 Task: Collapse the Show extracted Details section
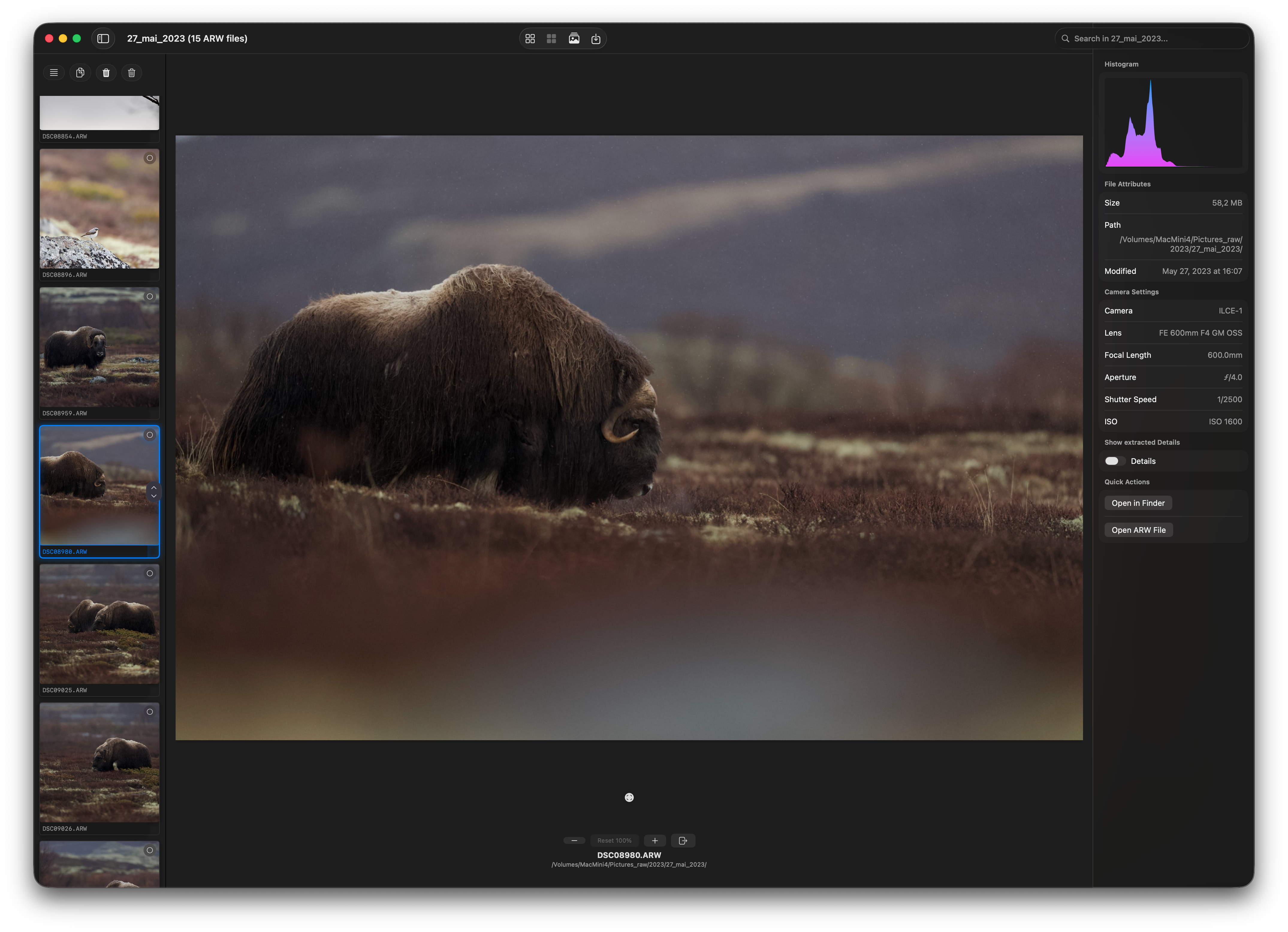(1141, 442)
